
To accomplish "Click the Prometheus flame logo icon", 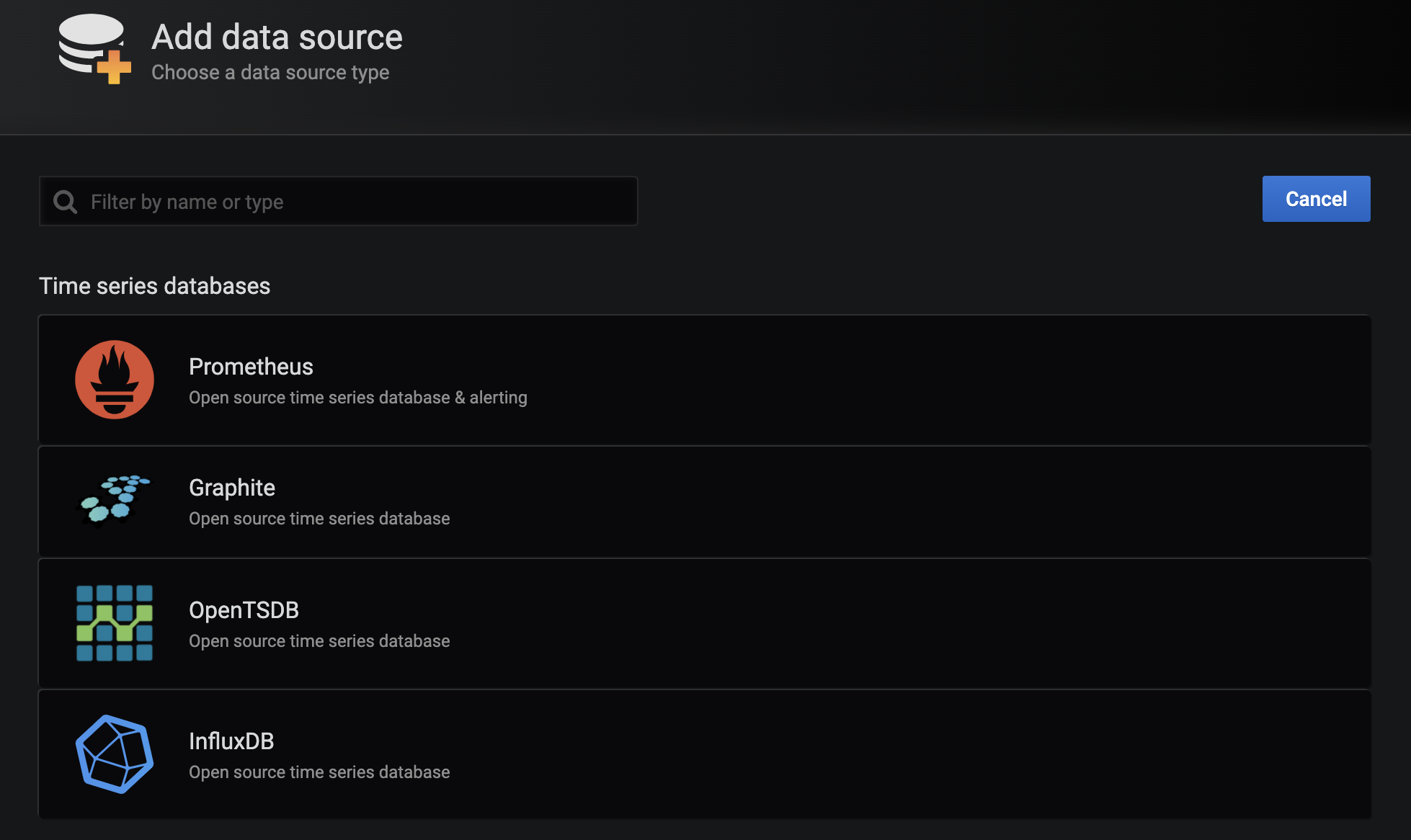I will tap(115, 380).
